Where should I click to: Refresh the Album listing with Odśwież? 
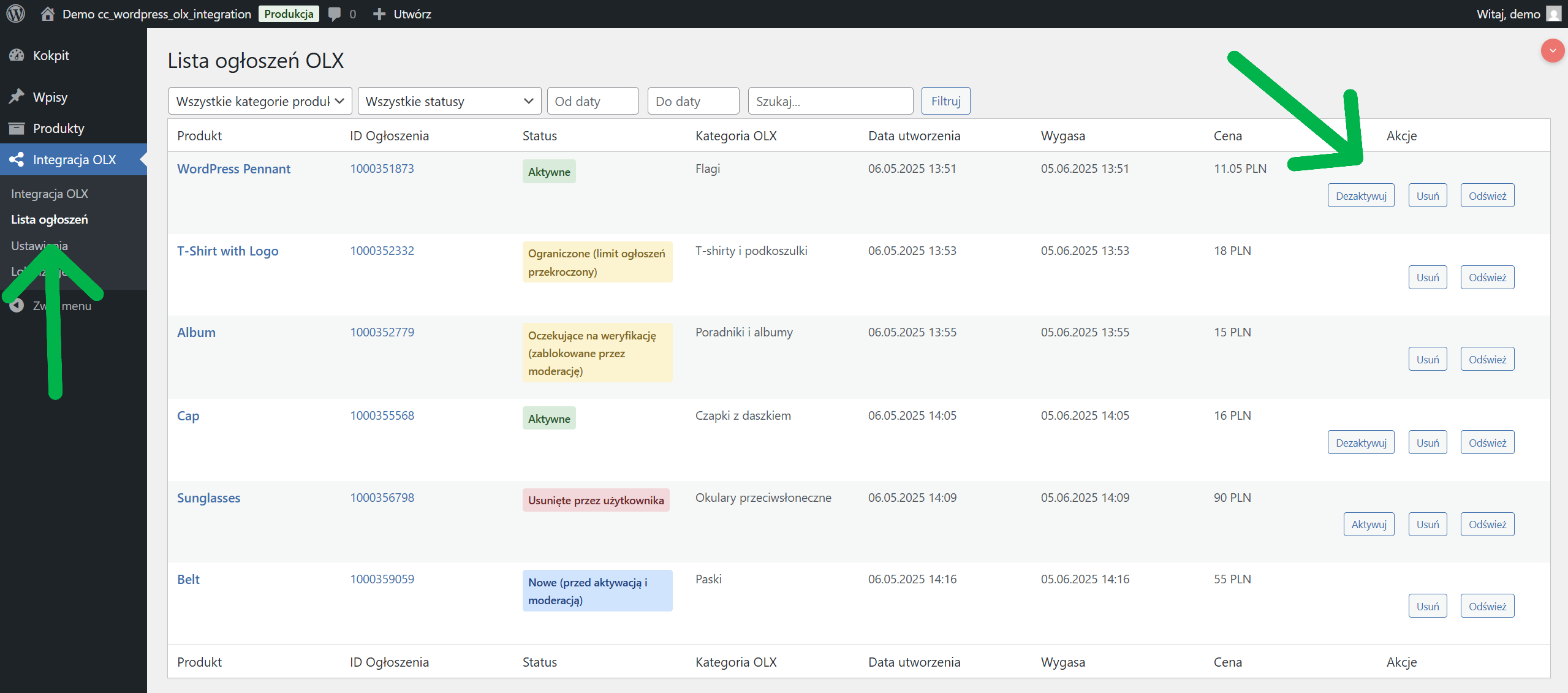(1487, 359)
